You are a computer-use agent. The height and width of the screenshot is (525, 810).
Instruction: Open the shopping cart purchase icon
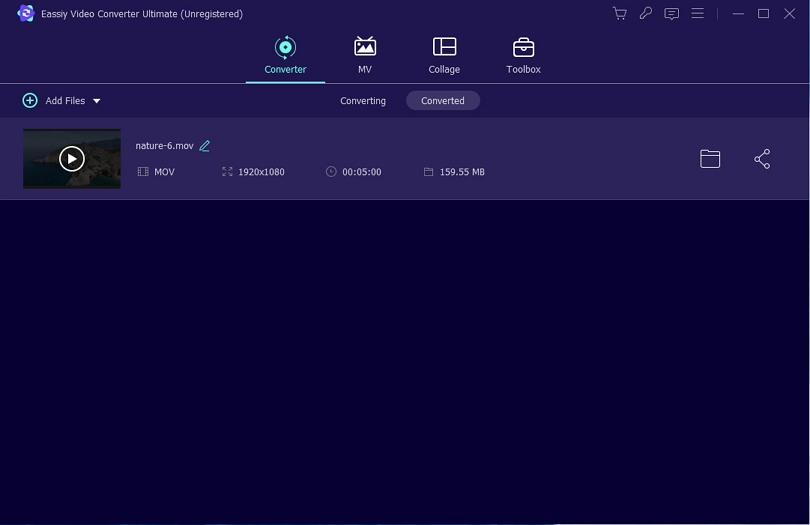[x=619, y=13]
